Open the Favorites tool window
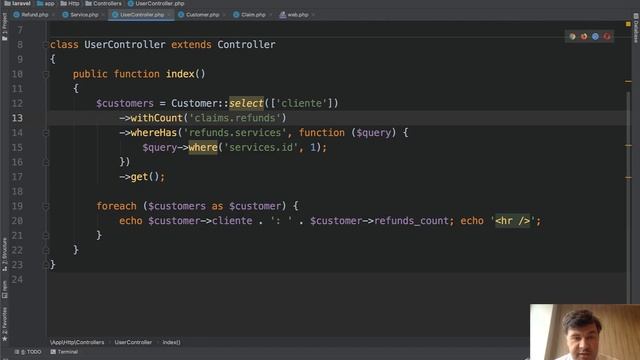This screenshot has width=640, height=360. tap(4, 324)
